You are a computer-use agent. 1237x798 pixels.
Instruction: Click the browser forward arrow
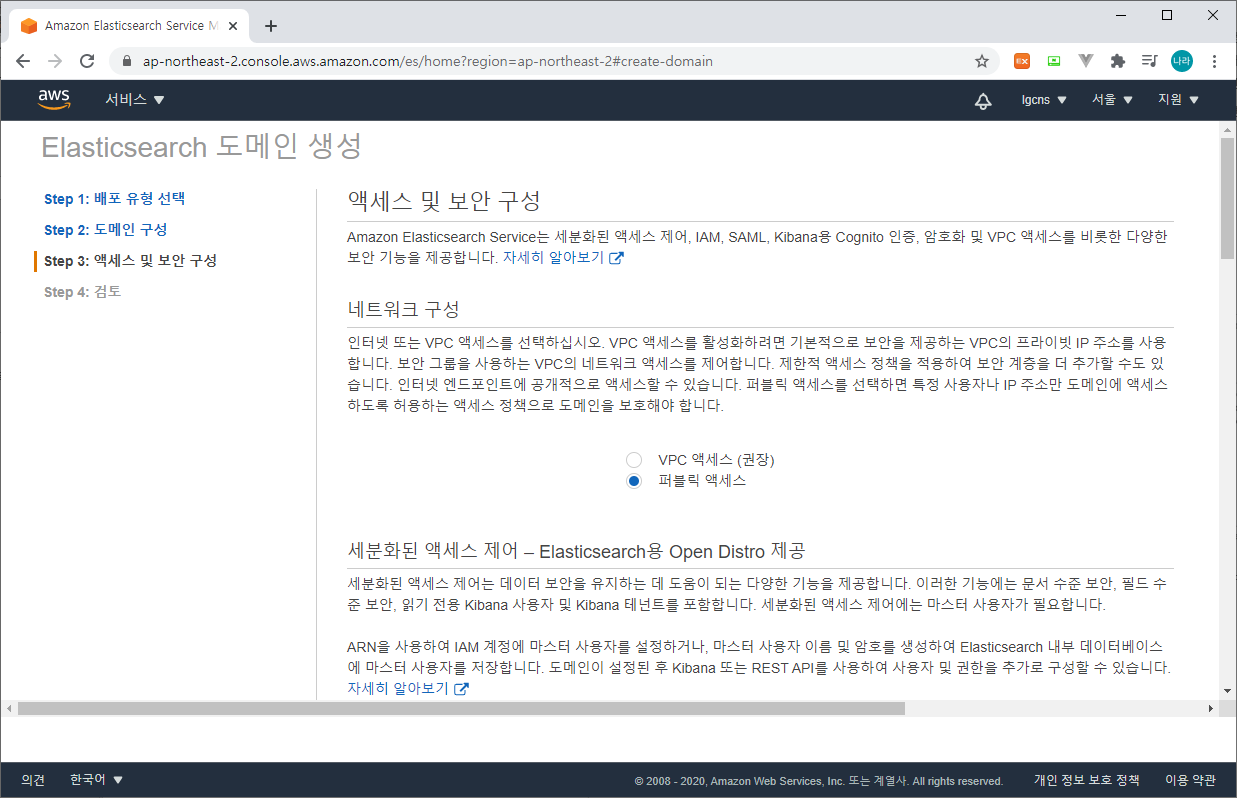(x=55, y=61)
